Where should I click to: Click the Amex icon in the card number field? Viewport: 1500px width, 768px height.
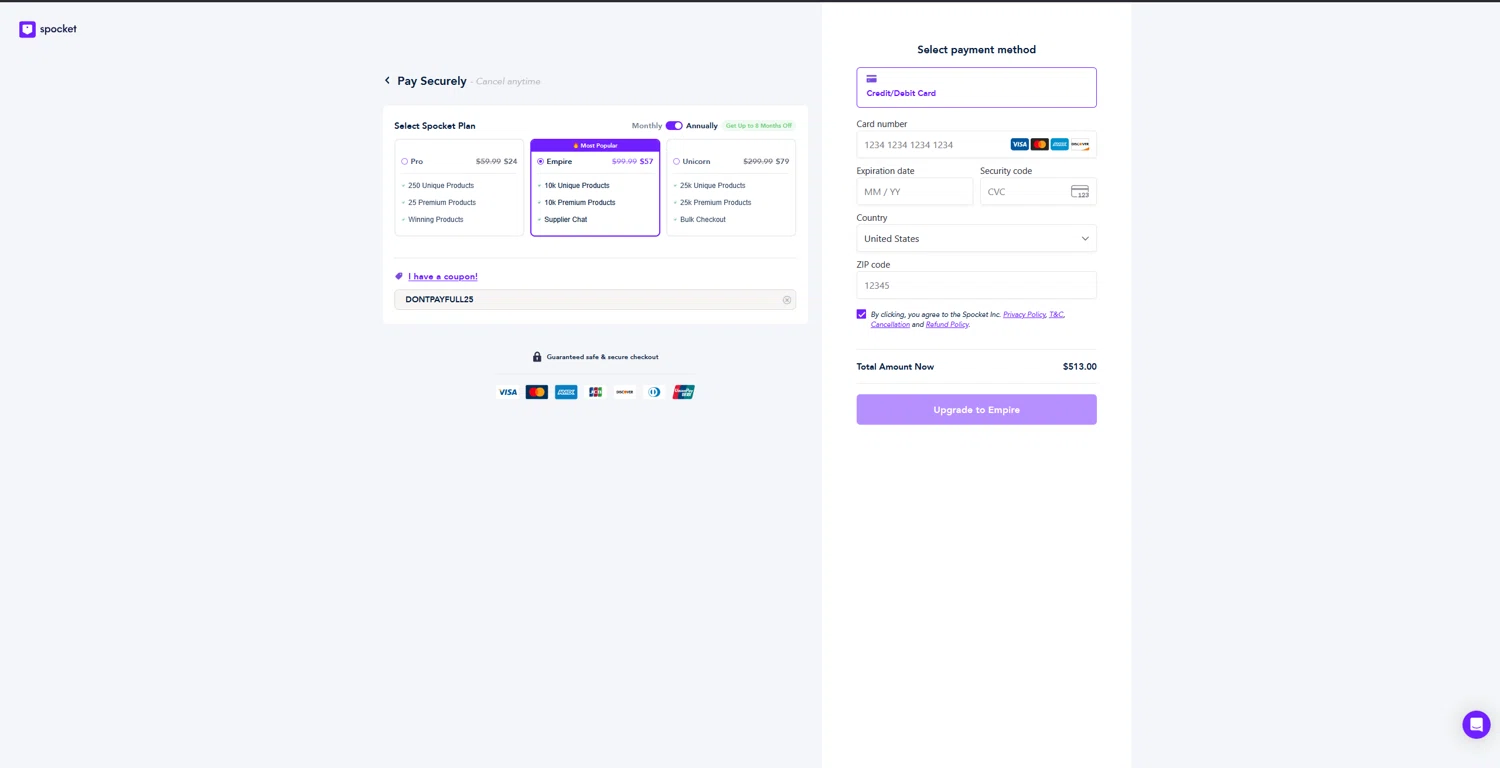point(1060,144)
